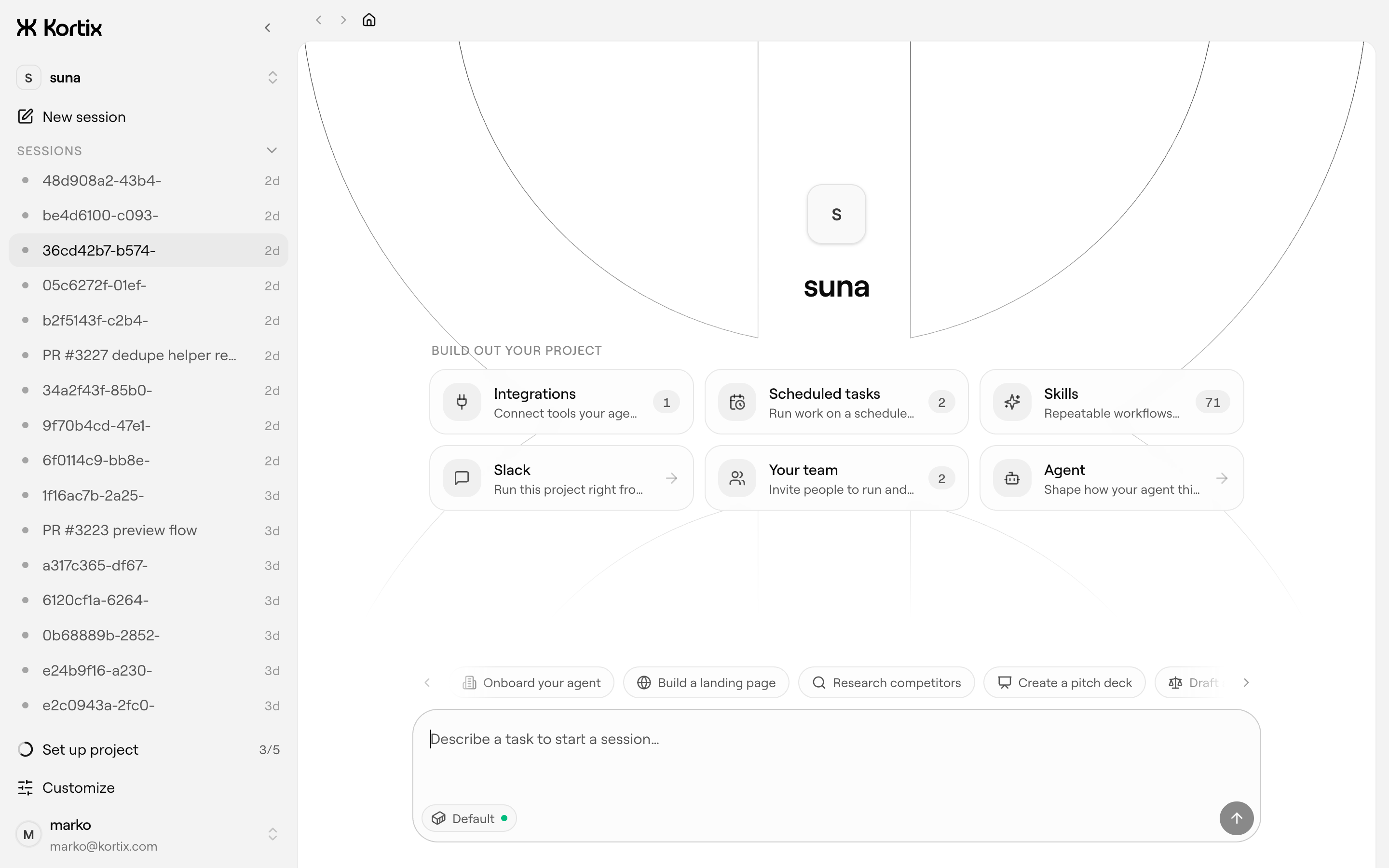Open session 9f70b4cd-47e1-
This screenshot has height=868, width=1389.
click(x=148, y=426)
